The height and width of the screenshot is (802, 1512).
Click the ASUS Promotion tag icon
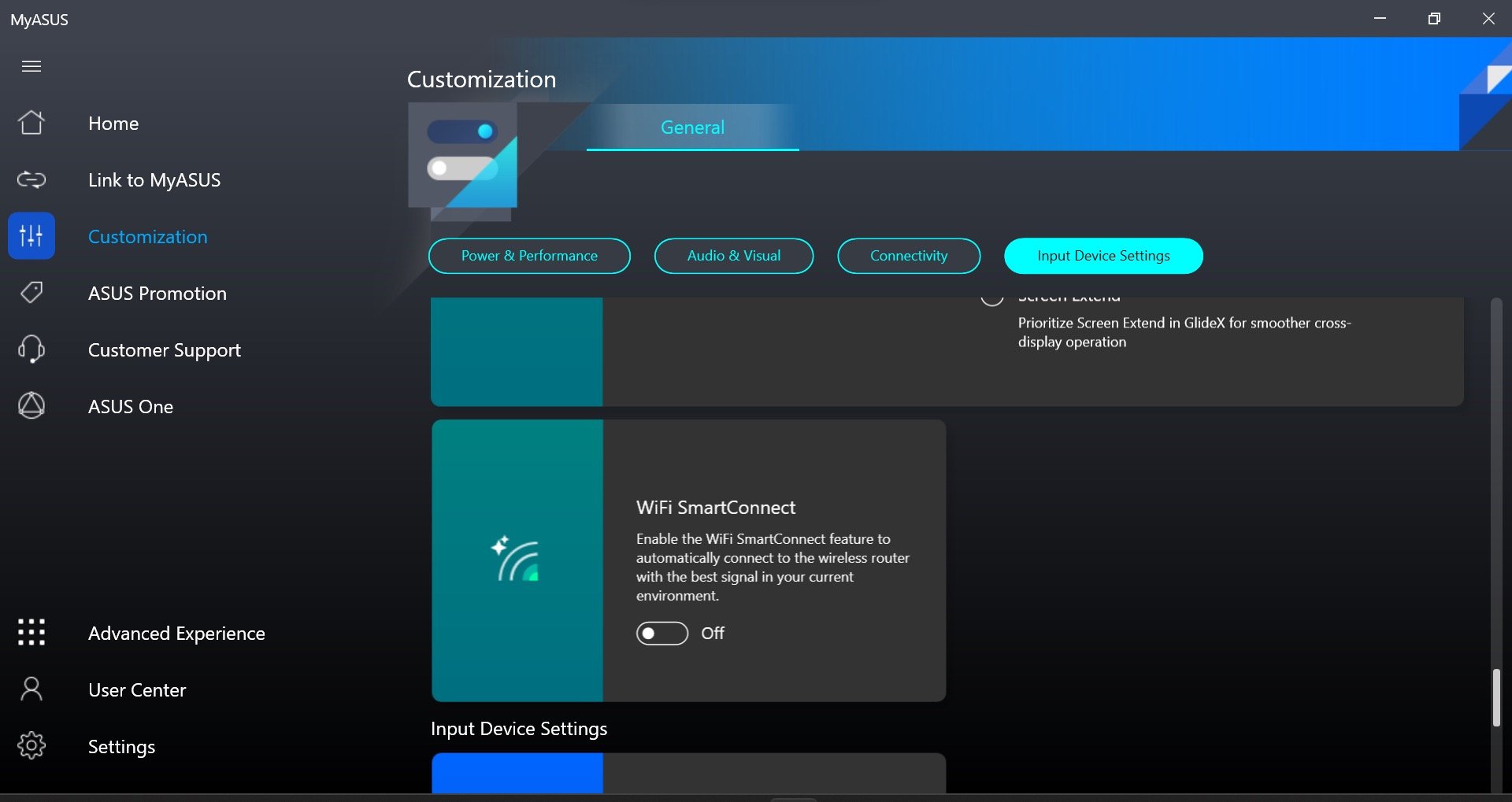(x=31, y=293)
